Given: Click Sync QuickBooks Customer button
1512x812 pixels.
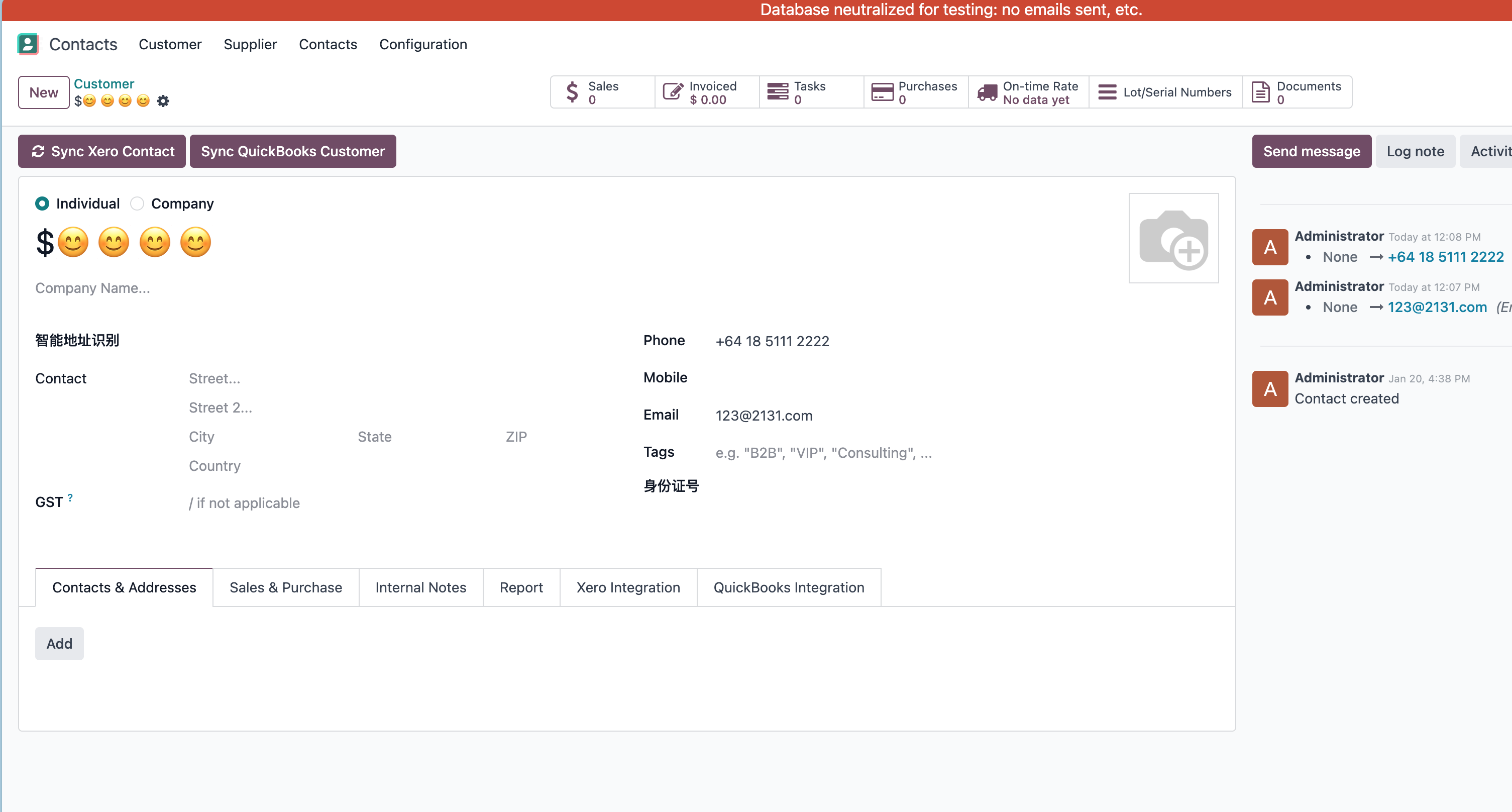Looking at the screenshot, I should coord(293,151).
